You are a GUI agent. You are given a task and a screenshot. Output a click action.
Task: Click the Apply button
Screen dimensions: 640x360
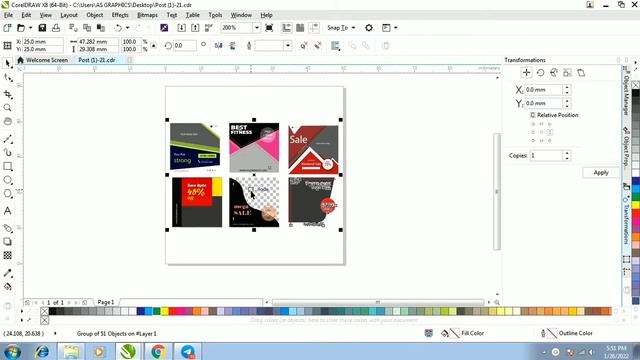click(601, 173)
